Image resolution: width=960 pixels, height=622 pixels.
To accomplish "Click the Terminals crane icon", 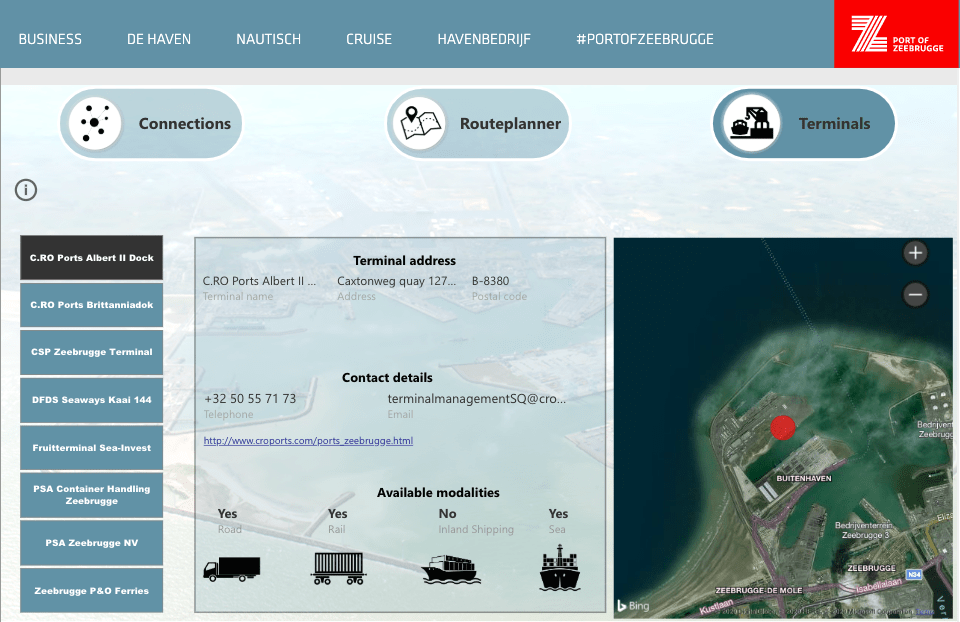I will coord(751,123).
